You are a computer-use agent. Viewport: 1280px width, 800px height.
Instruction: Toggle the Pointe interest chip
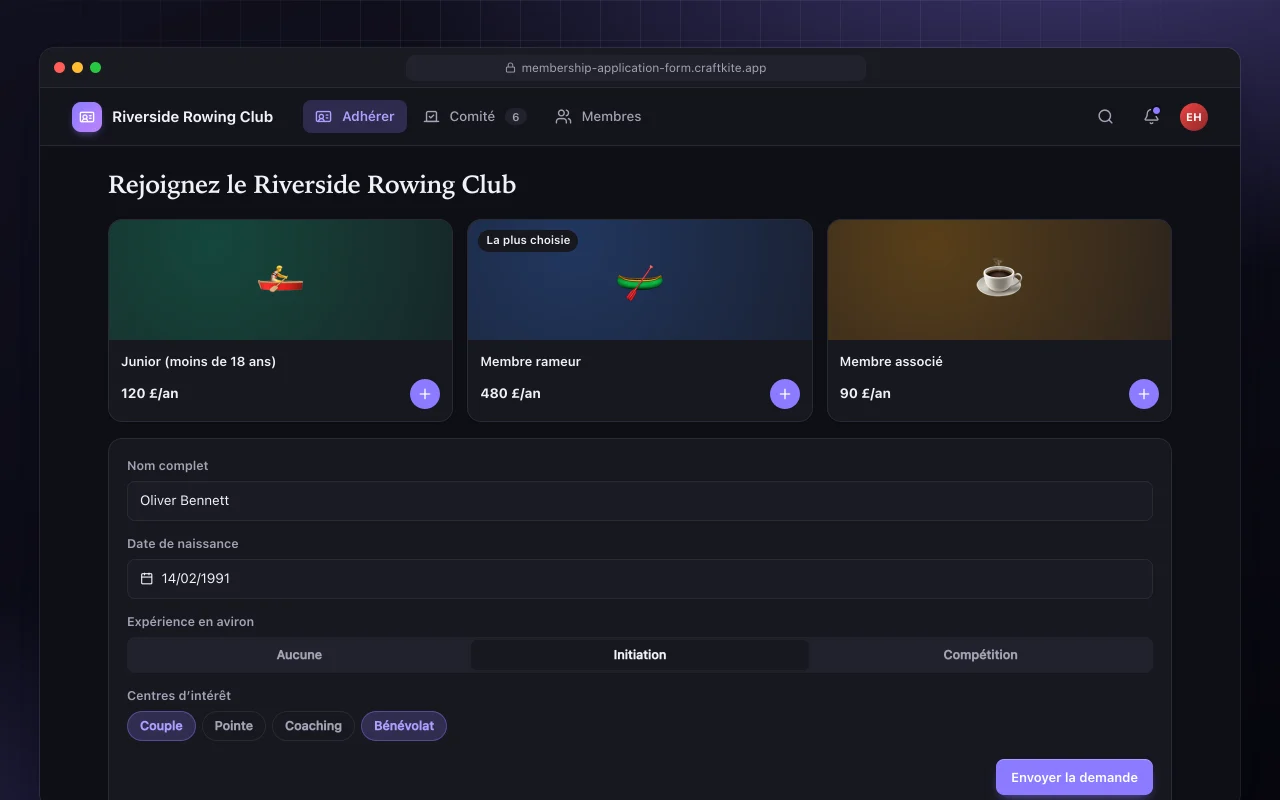click(x=234, y=726)
